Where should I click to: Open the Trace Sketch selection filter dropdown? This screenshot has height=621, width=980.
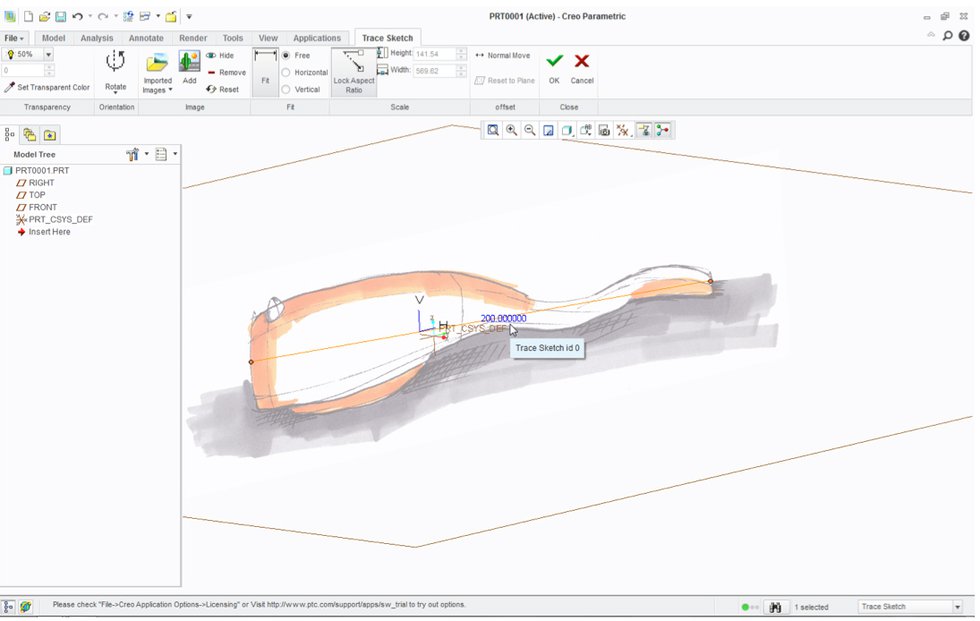[957, 607]
